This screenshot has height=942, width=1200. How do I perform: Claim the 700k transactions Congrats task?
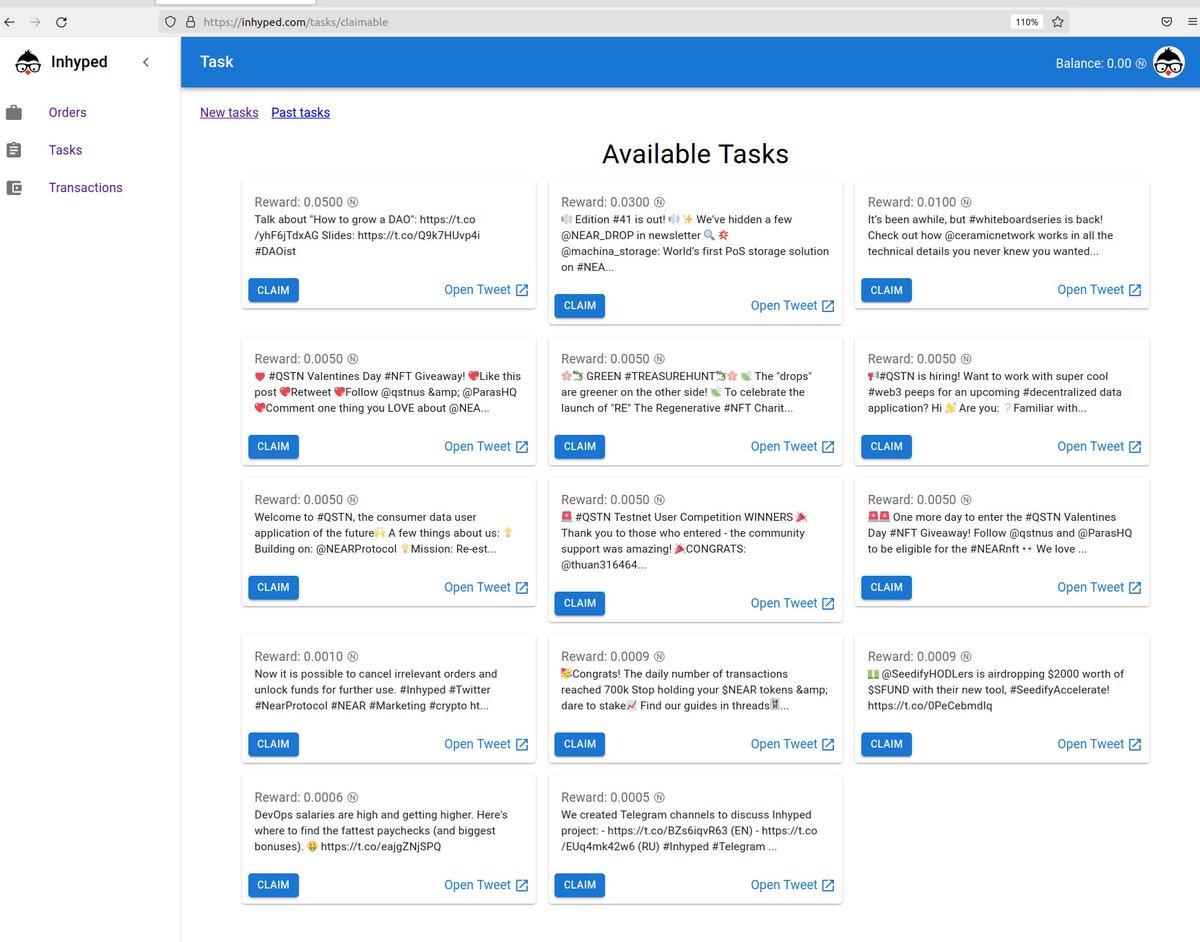tap(580, 744)
